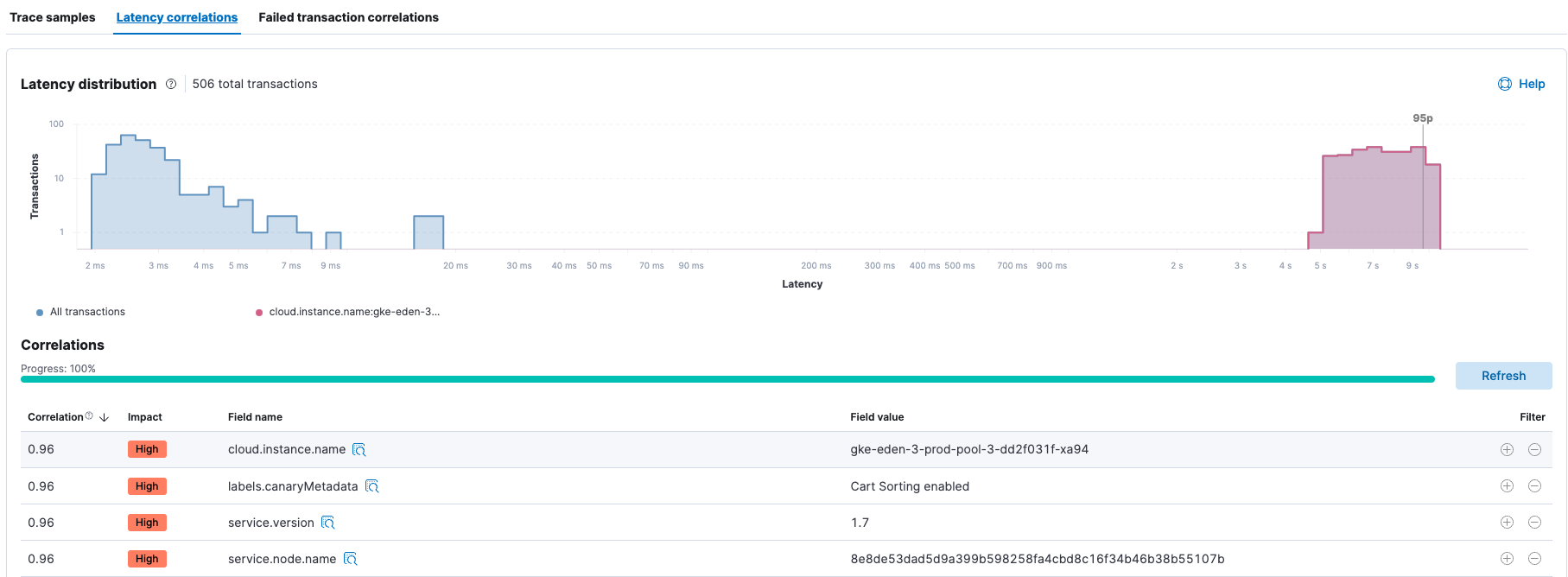Click the 0.96 correlation for labels.canaryMetadata
The height and width of the screenshot is (577, 1568).
tap(41, 486)
